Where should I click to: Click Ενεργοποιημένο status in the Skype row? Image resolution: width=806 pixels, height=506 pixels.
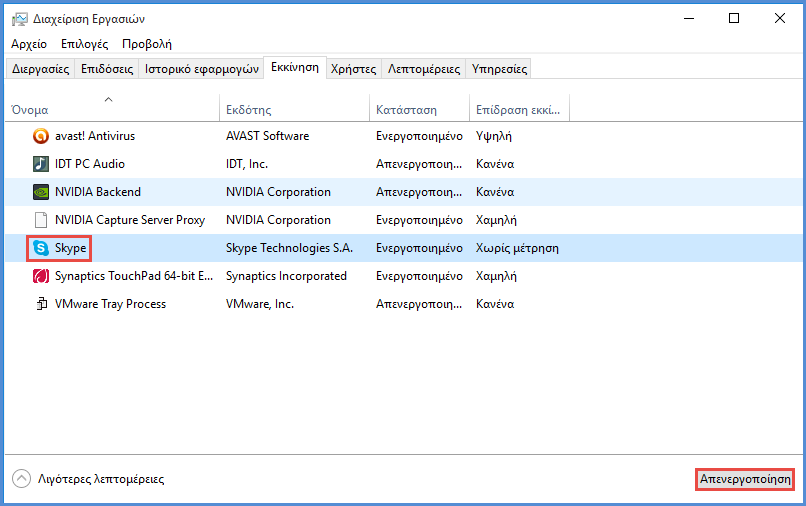[x=419, y=248]
